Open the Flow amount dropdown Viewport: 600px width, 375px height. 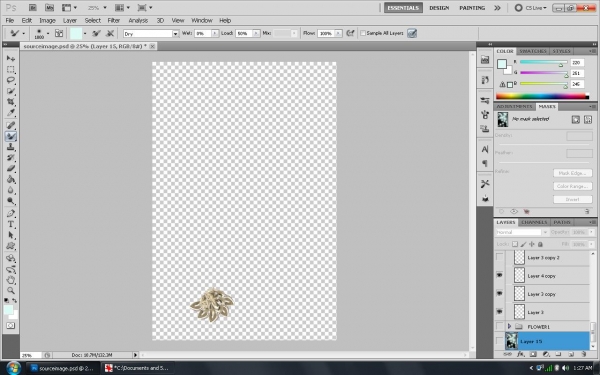338,33
